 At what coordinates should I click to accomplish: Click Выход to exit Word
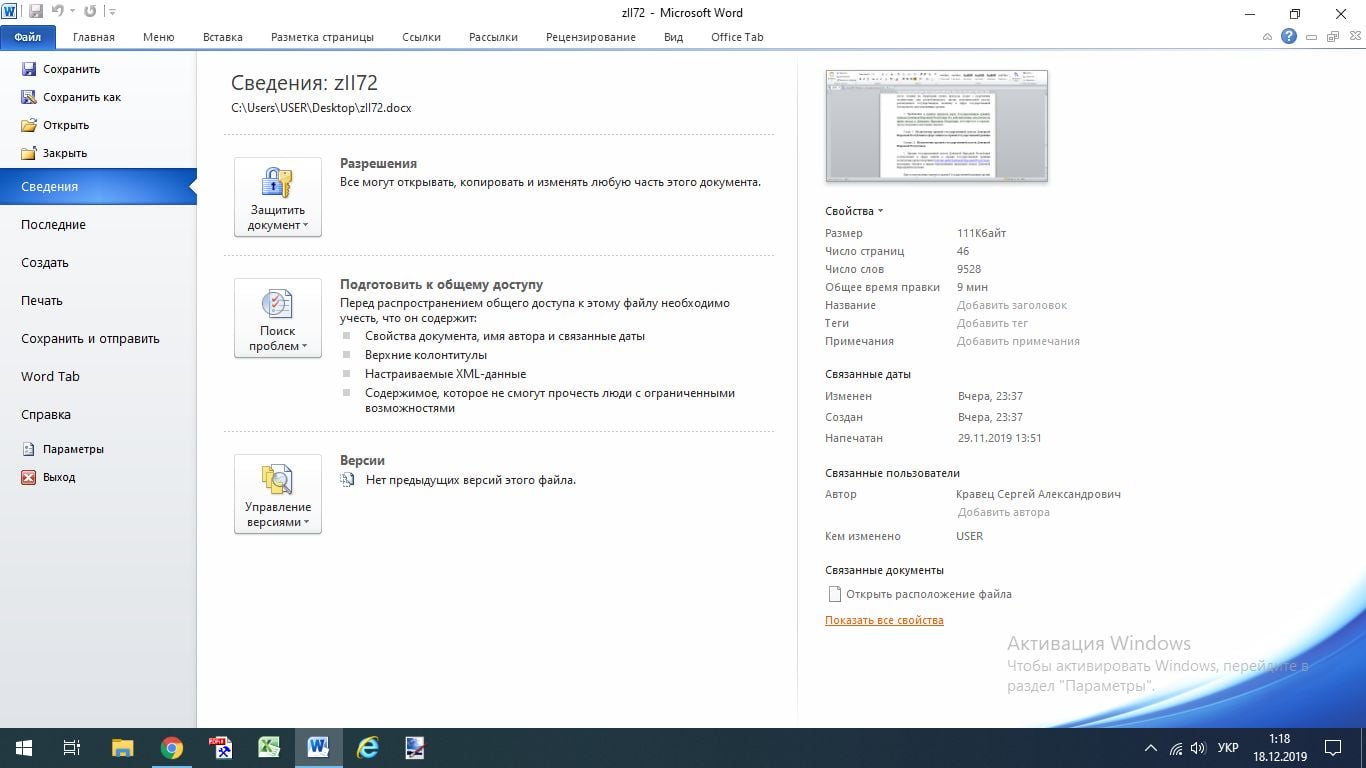point(58,477)
